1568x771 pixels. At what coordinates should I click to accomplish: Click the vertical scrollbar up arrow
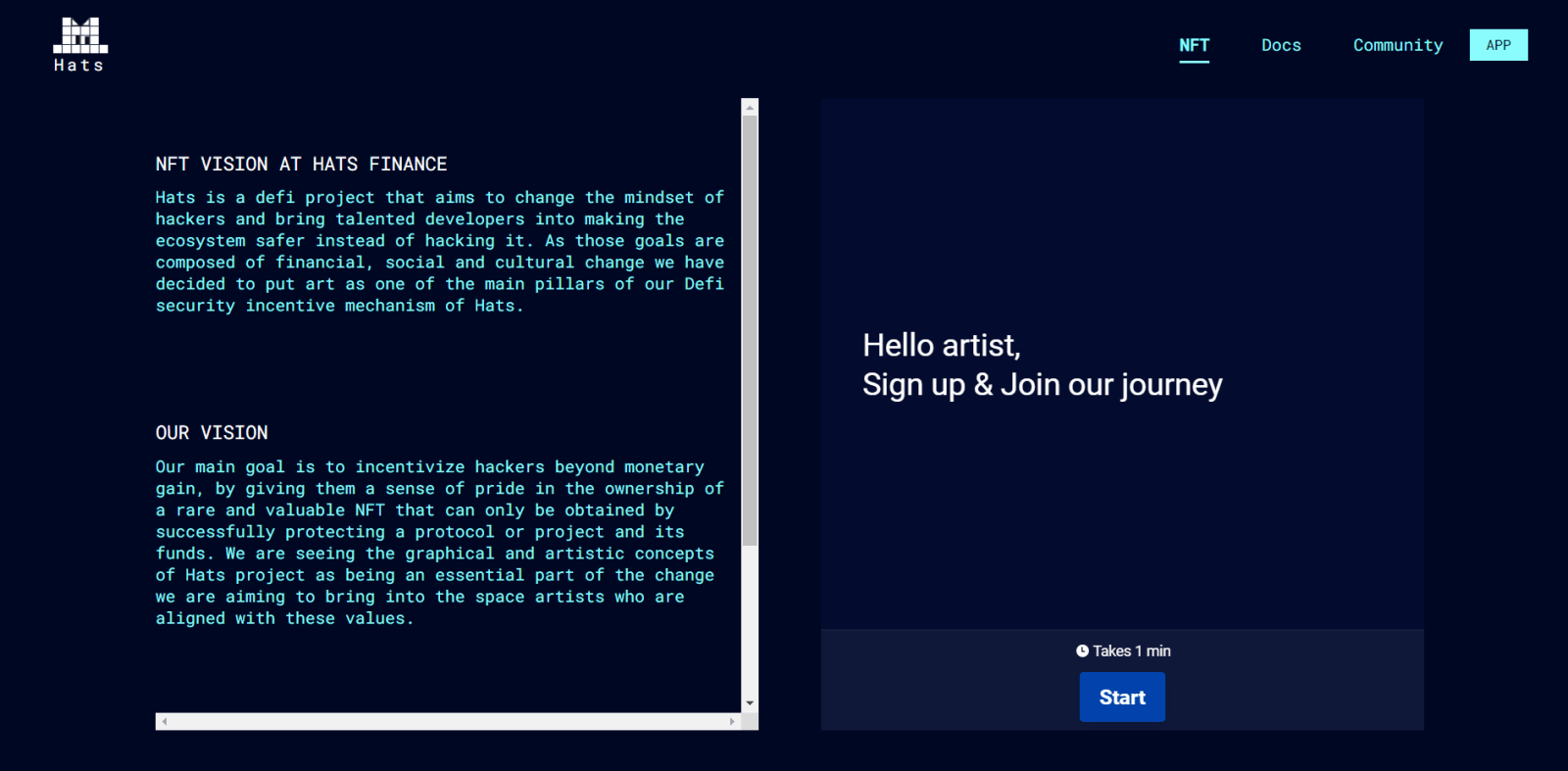click(750, 107)
